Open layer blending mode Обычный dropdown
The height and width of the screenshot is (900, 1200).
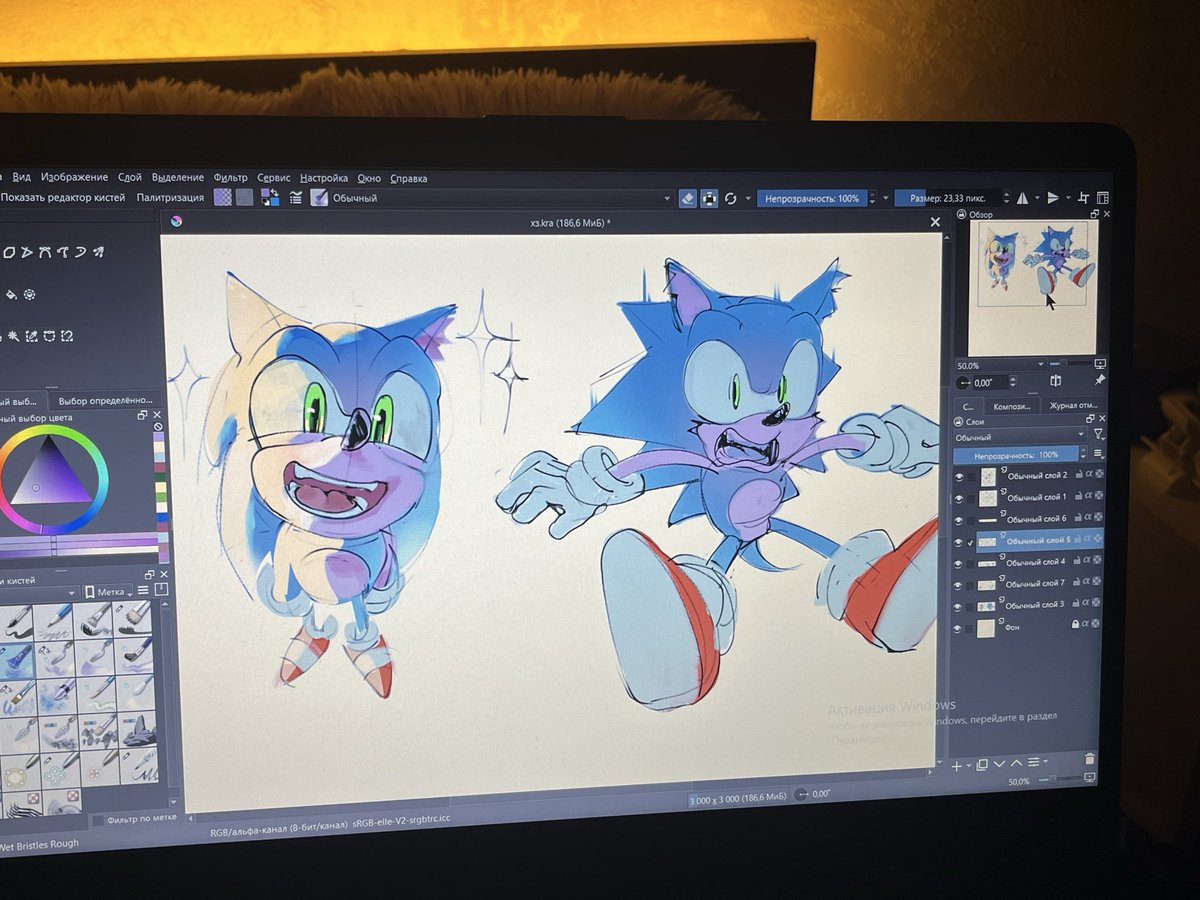pos(1020,438)
